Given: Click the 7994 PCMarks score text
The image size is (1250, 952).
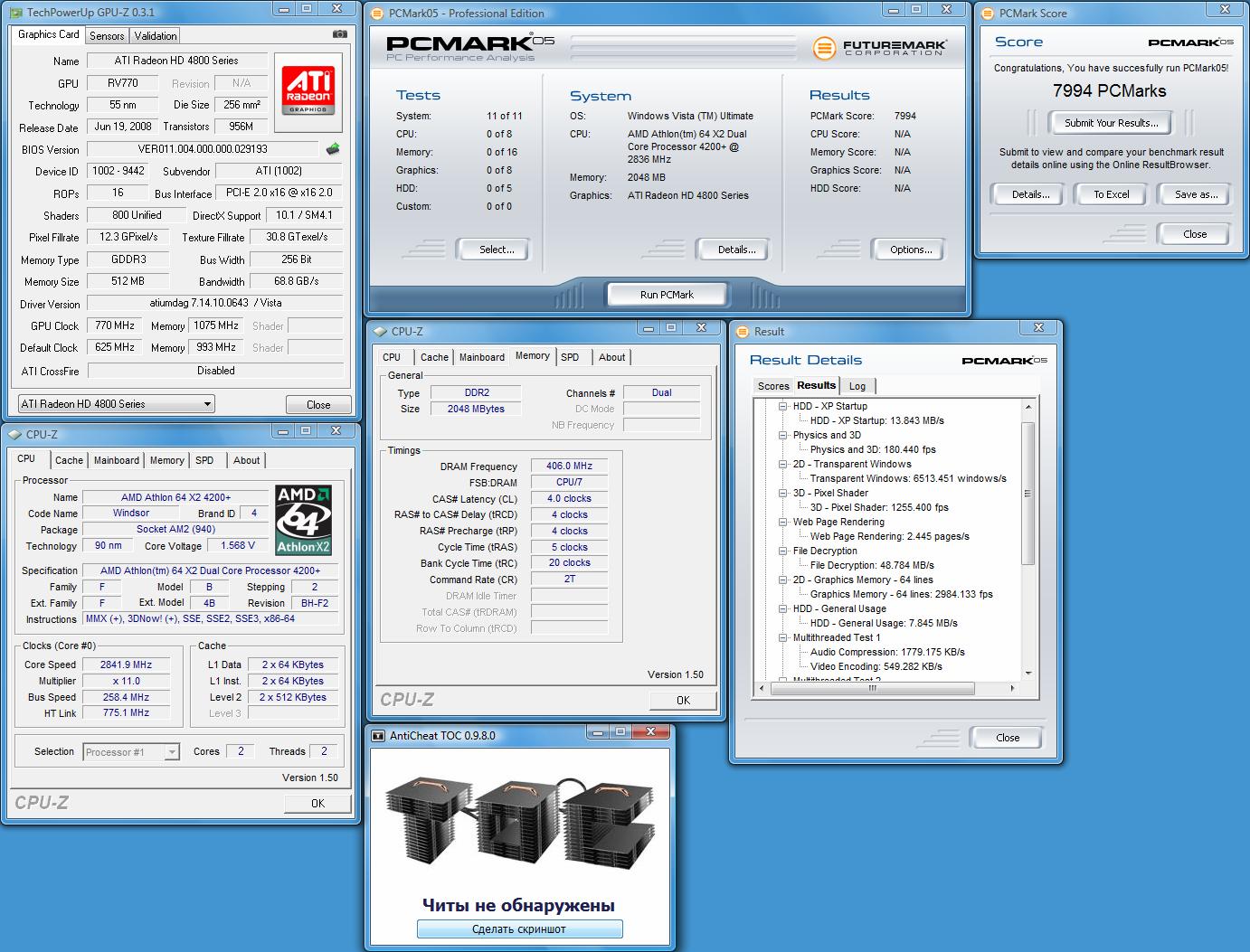Looking at the screenshot, I should tap(1109, 91).
